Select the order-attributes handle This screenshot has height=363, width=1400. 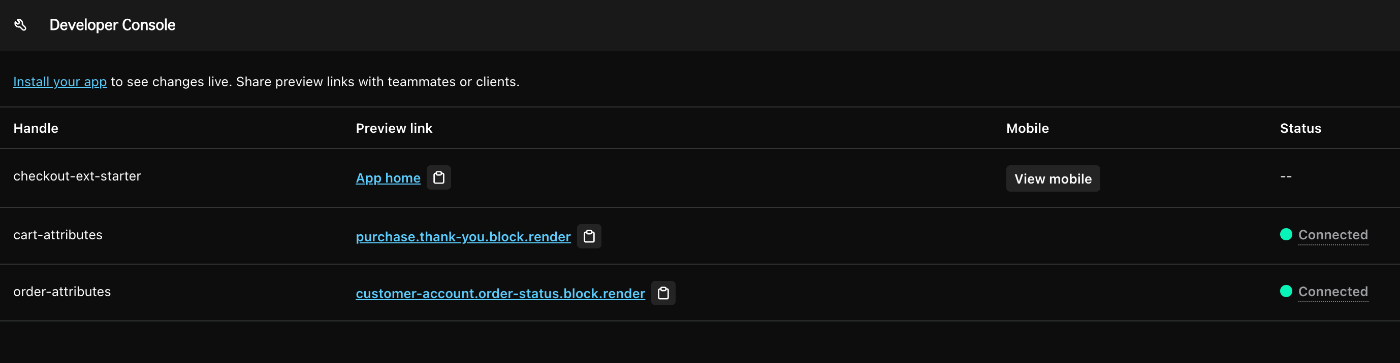(62, 292)
